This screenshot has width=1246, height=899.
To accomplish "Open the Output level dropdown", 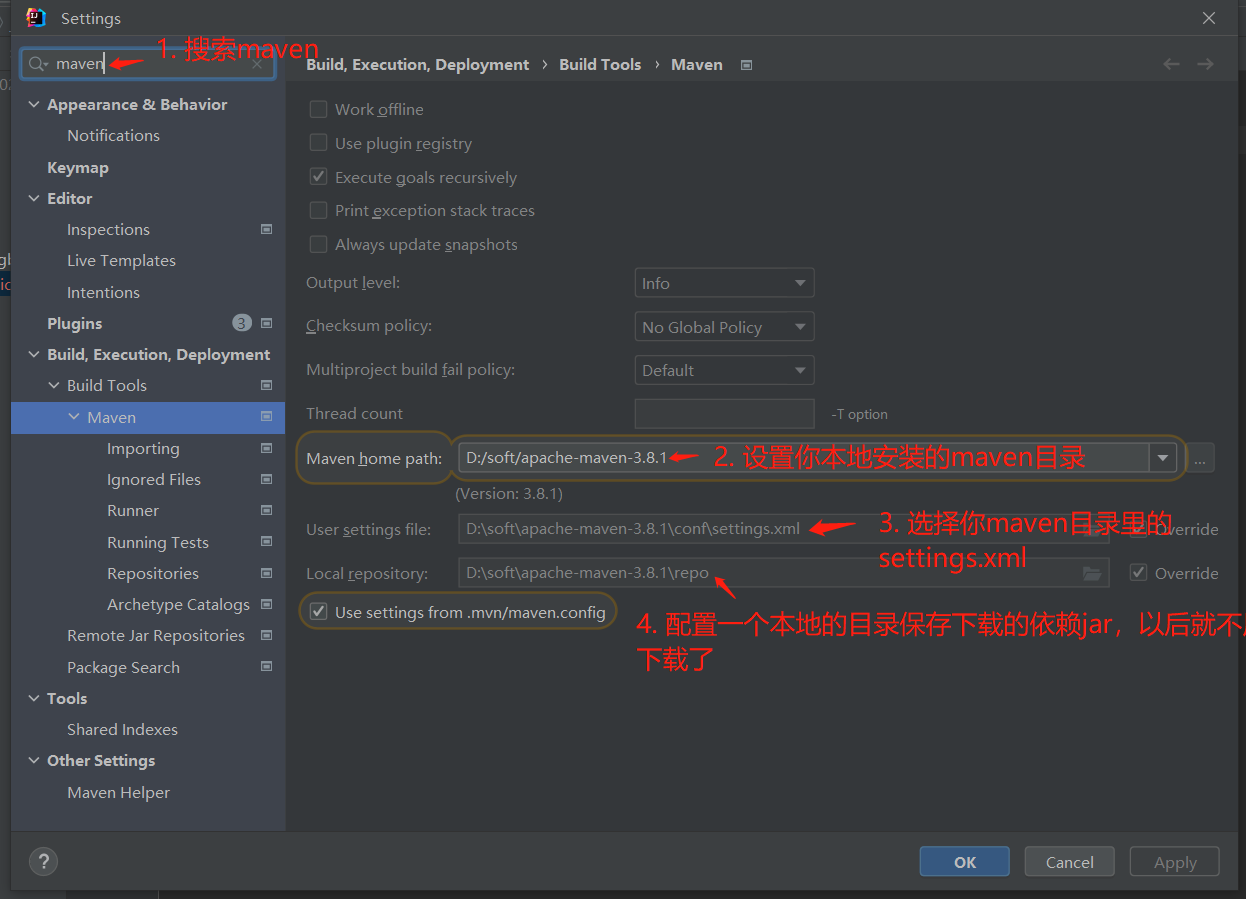I will pyautogui.click(x=724, y=283).
